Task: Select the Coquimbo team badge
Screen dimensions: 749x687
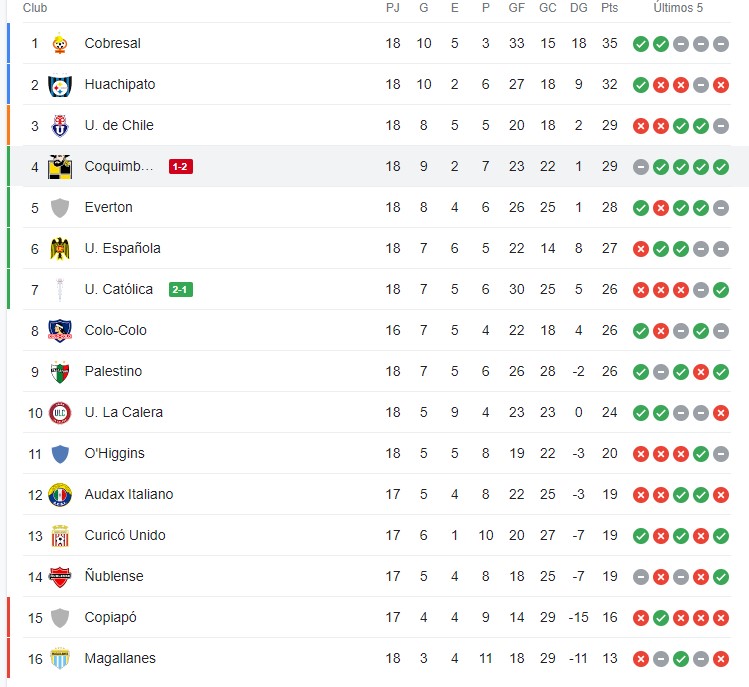Action: 60,167
